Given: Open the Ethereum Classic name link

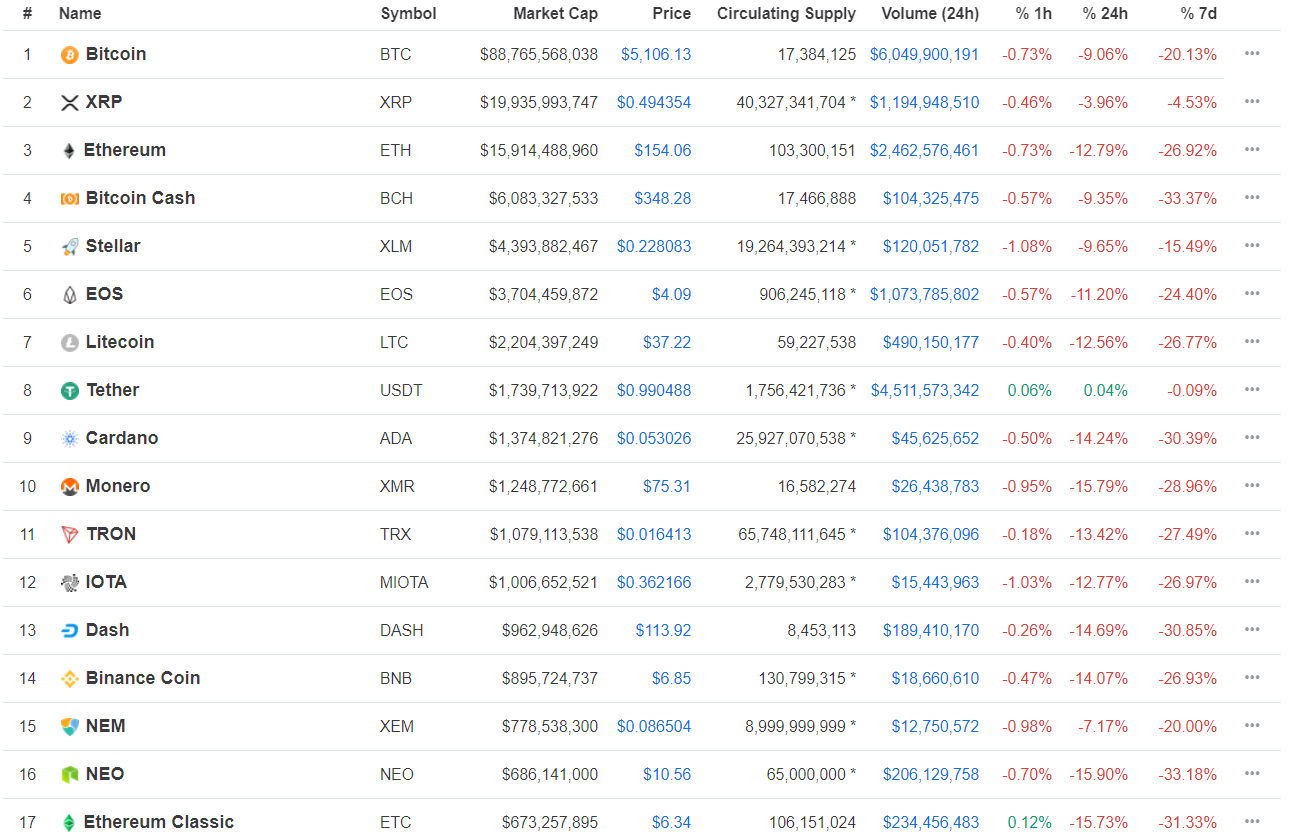Looking at the screenshot, I should [x=159, y=822].
